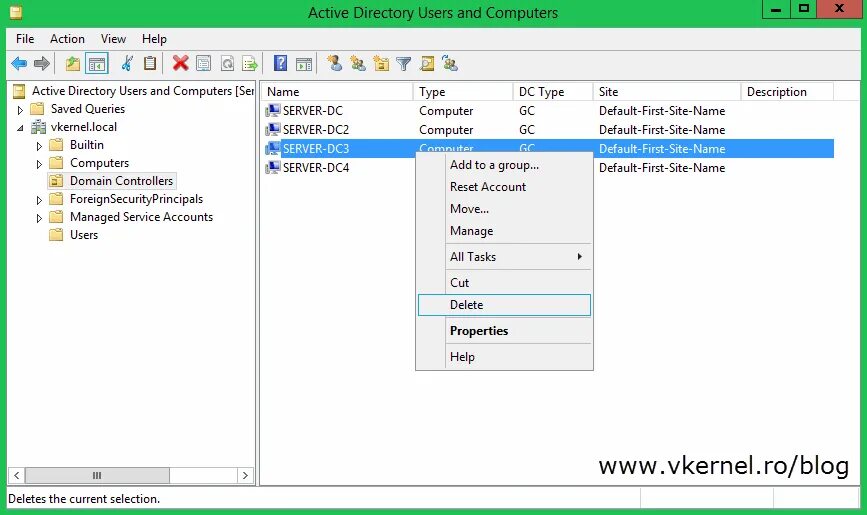The height and width of the screenshot is (515, 867).
Task: Choose Cut in the context menu
Action: pos(504,283)
